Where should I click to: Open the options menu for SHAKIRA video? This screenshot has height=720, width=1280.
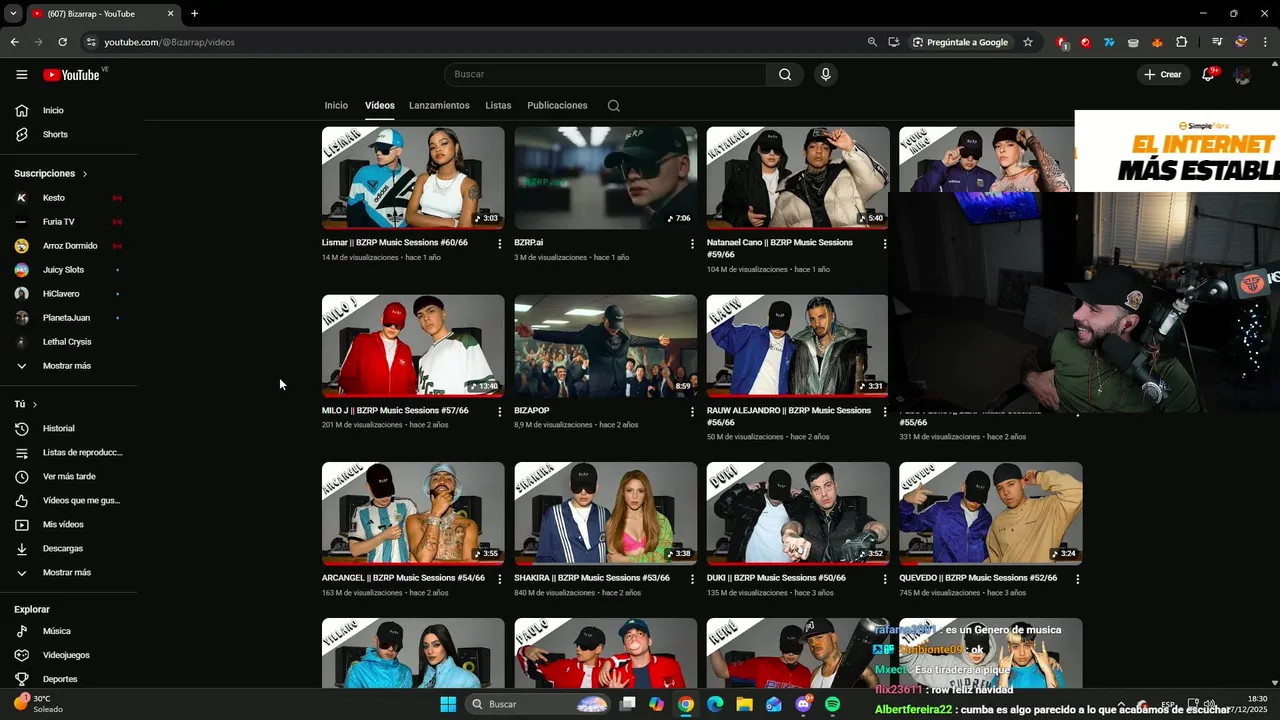coord(692,579)
